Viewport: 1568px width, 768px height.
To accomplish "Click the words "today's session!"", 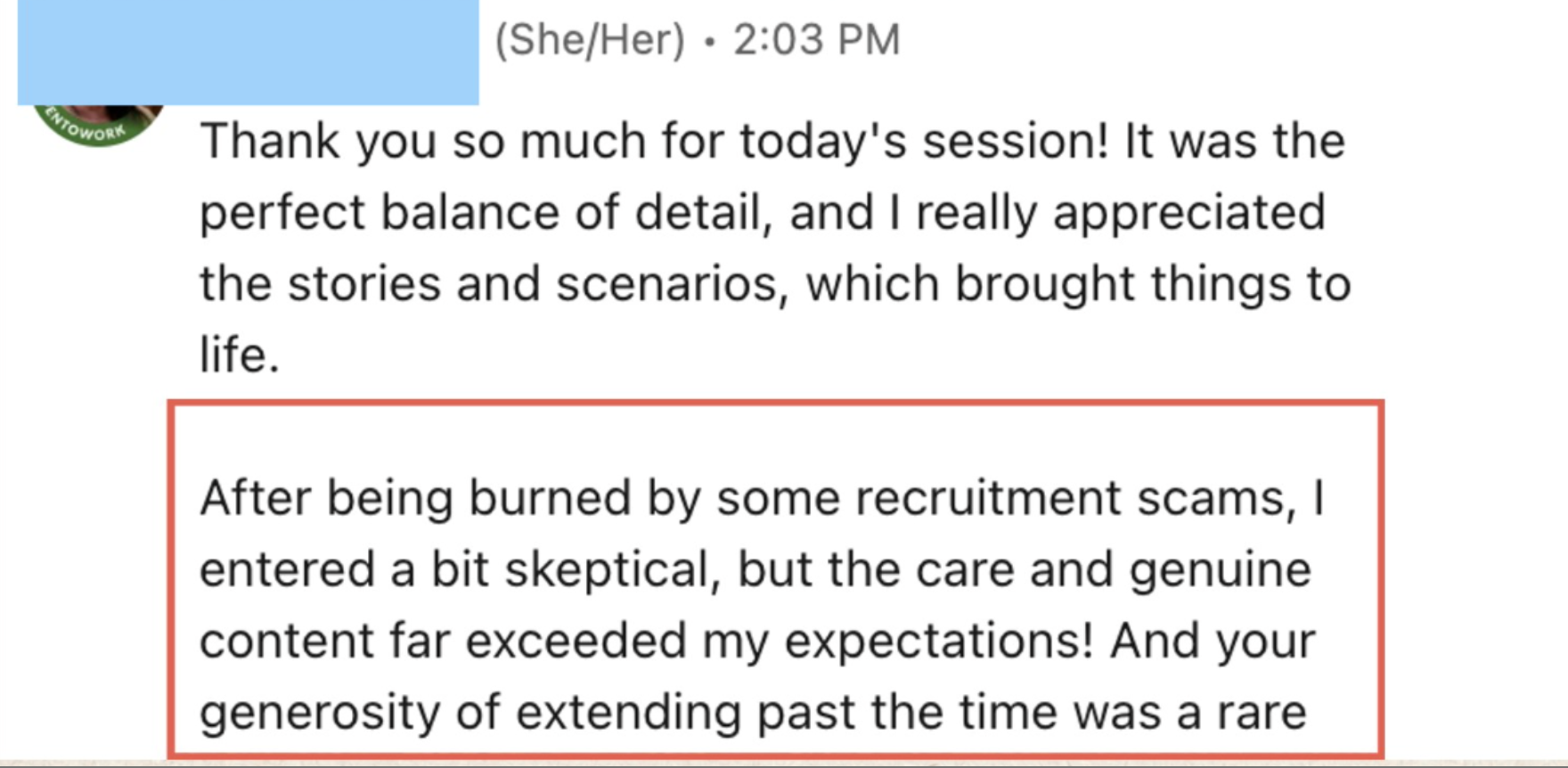I will click(924, 142).
